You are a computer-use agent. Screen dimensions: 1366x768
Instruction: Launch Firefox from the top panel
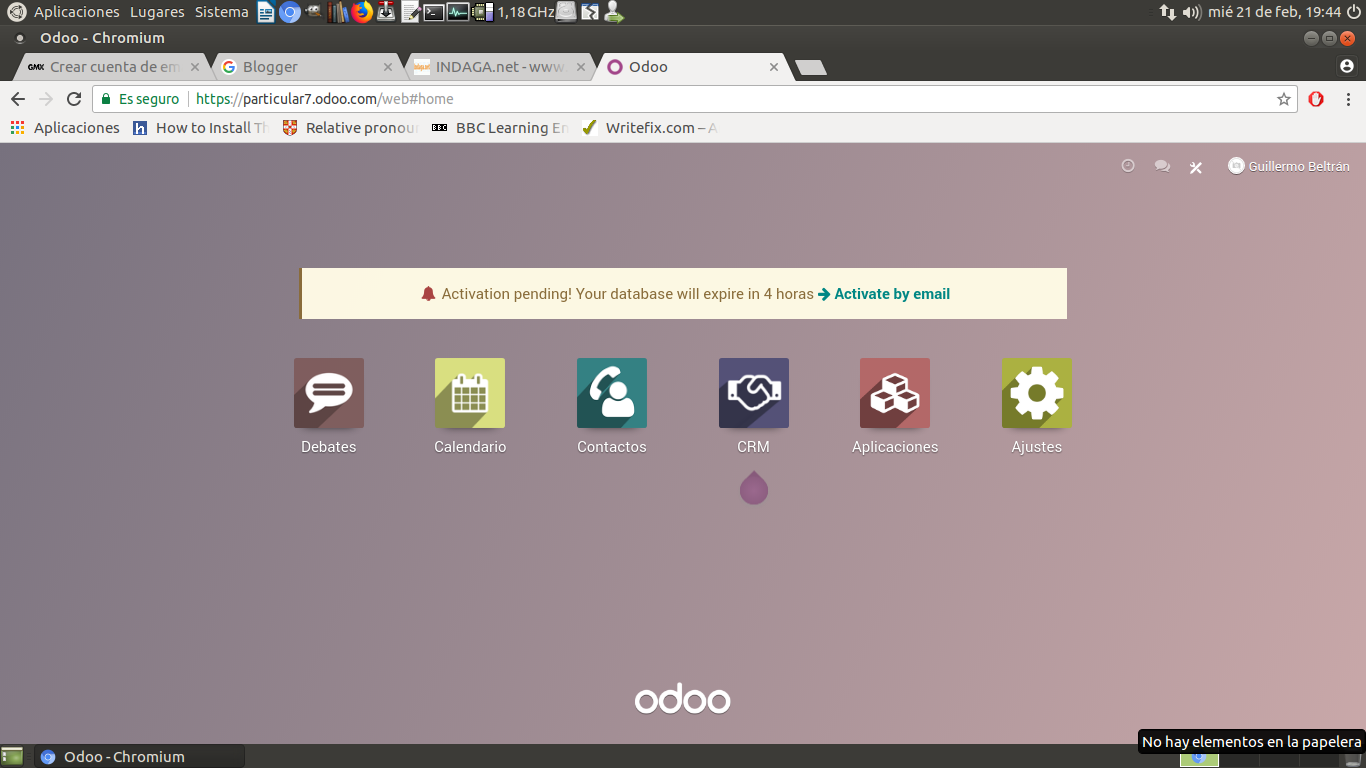coord(362,12)
